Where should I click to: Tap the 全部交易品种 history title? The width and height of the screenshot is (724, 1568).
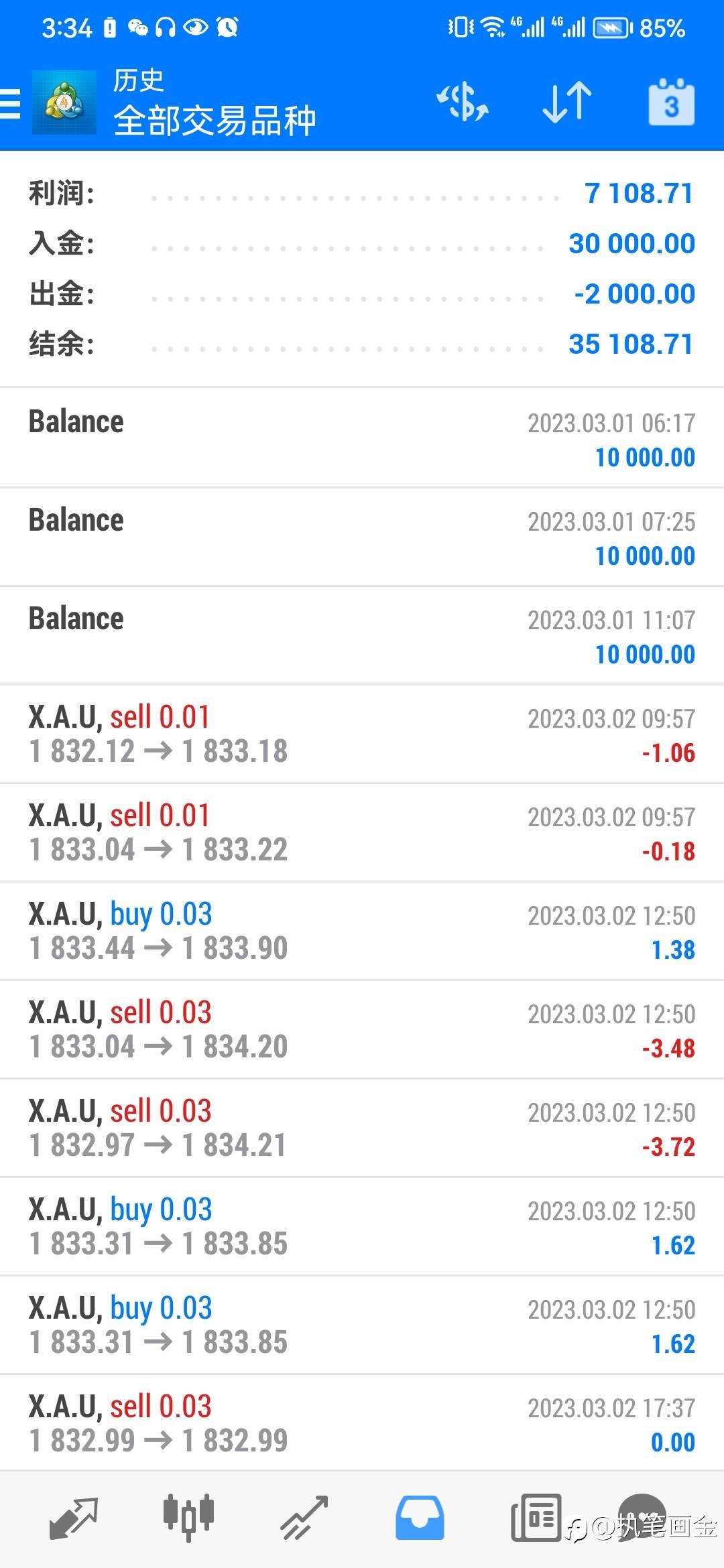pyautogui.click(x=215, y=121)
